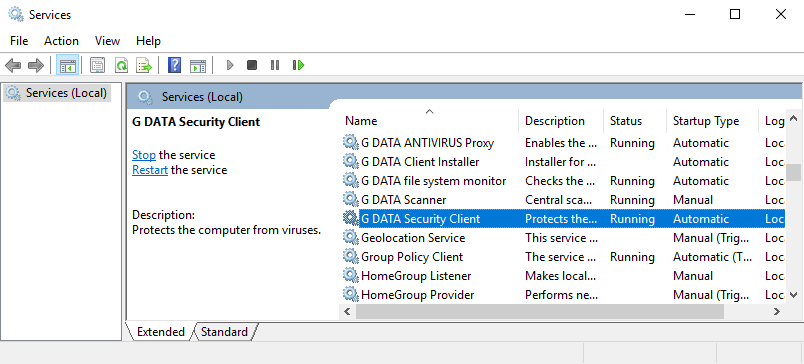The height and width of the screenshot is (364, 804).
Task: Click 'Automatic (T...' startup type of Group Policy Client
Action: coord(712,256)
